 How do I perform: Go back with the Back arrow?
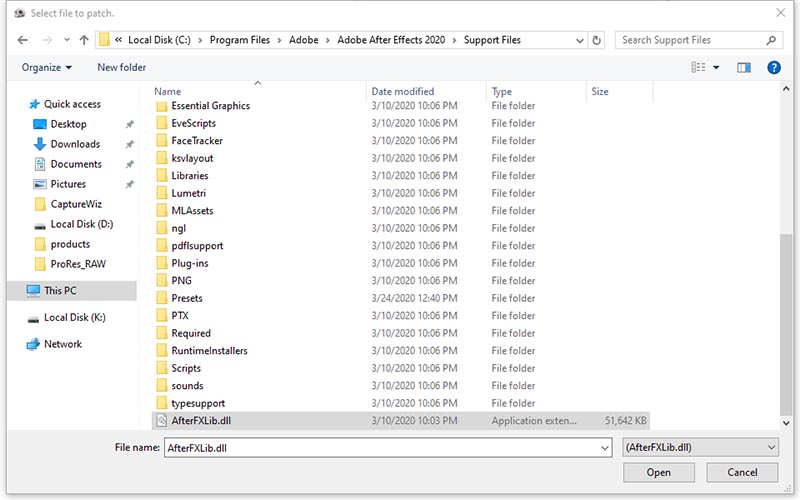click(22, 40)
